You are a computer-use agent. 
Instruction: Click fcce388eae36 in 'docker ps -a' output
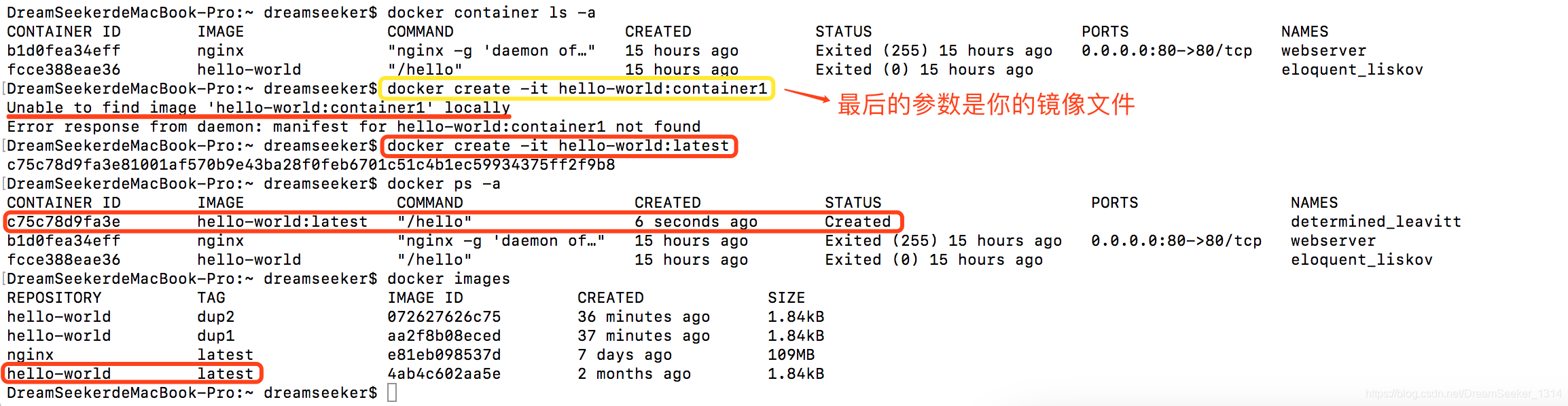point(63,260)
